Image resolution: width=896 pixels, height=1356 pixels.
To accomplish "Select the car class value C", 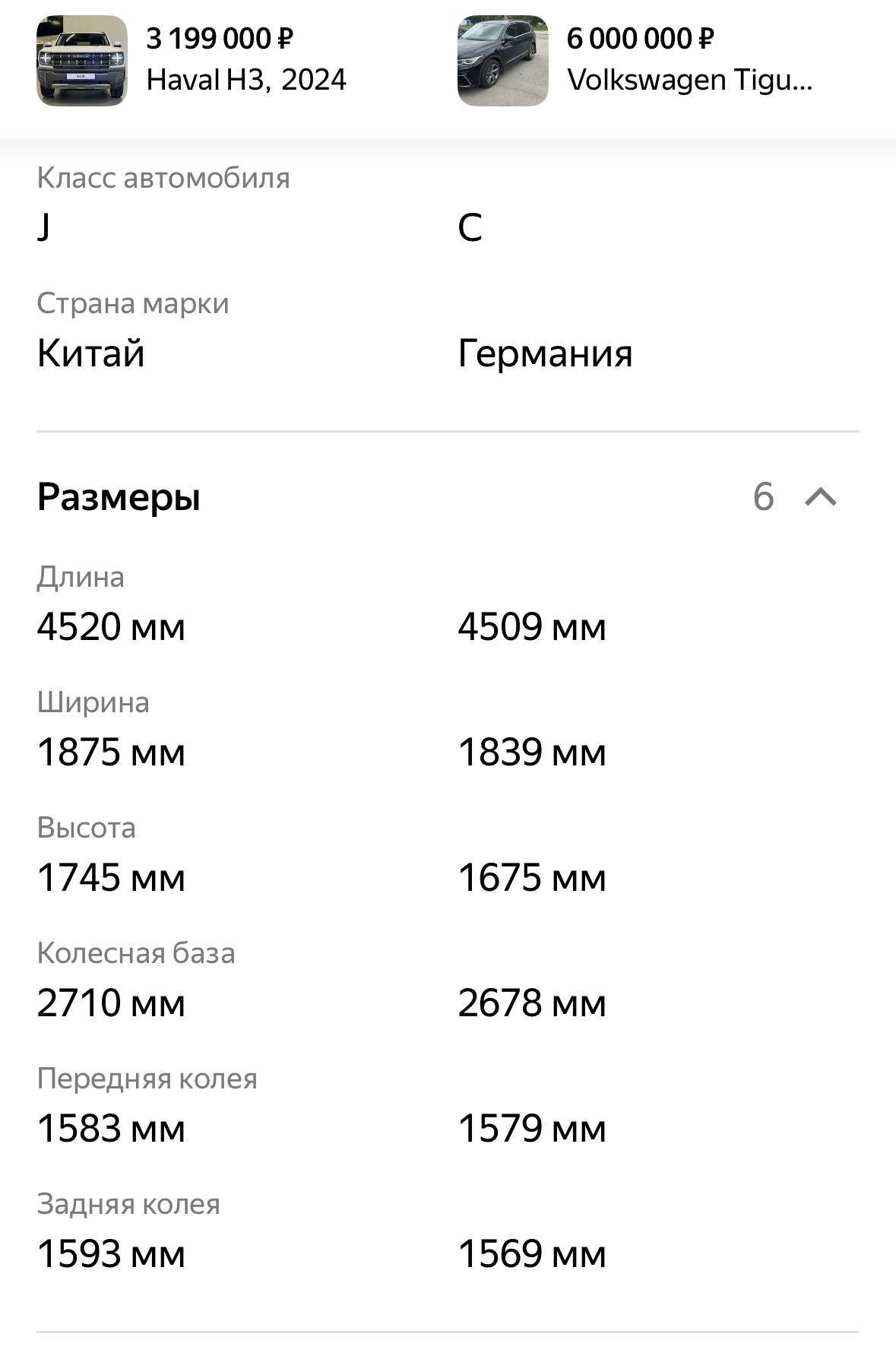I will (470, 227).
